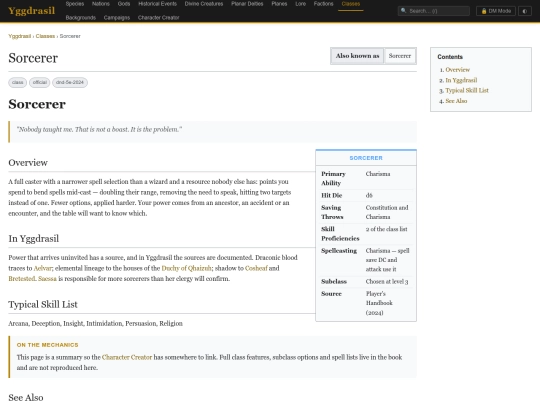Image resolution: width=540 pixels, height=405 pixels.
Task: Click the 'Contents' panel title
Action: point(450,57)
